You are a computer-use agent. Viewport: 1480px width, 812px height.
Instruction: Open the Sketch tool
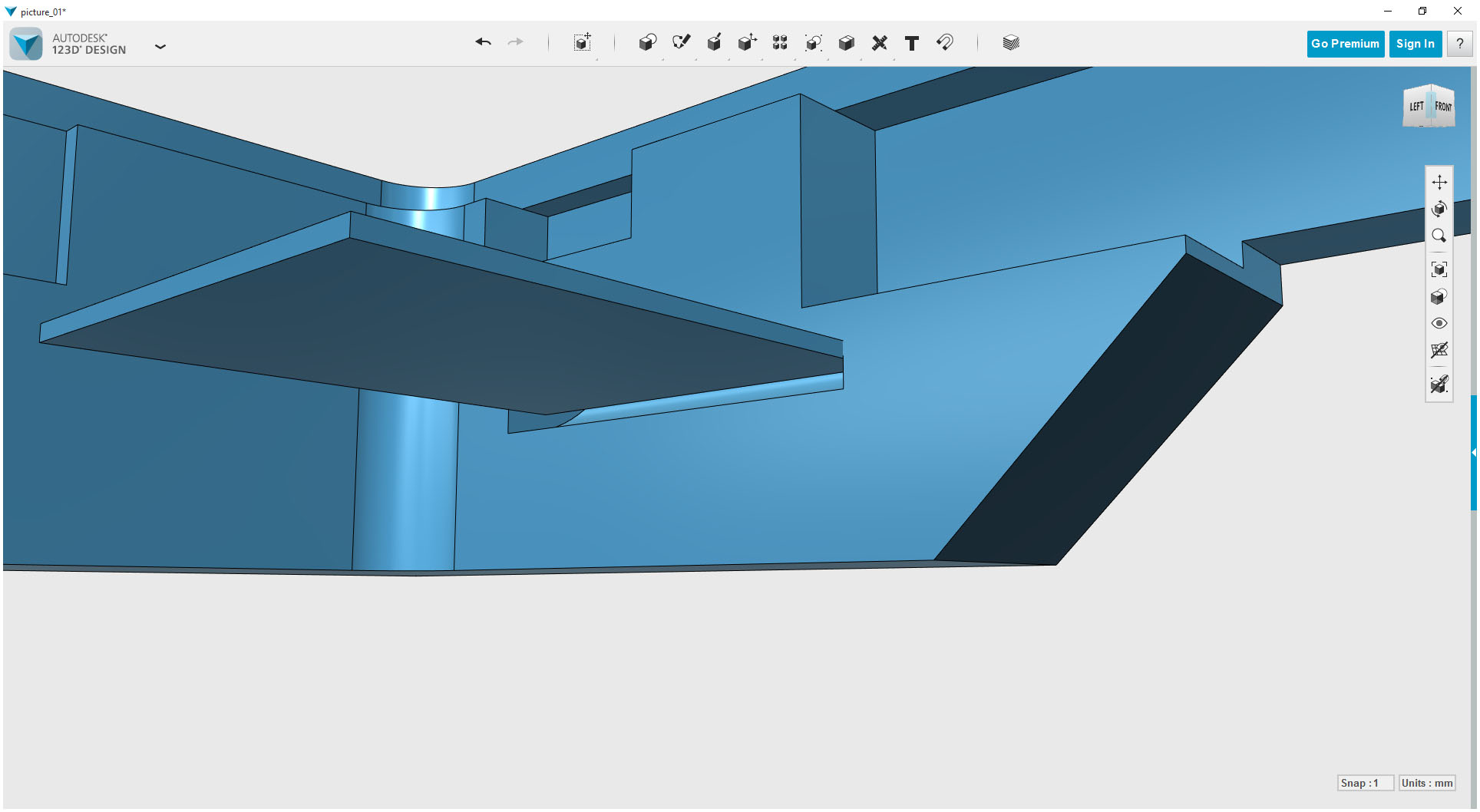681,43
